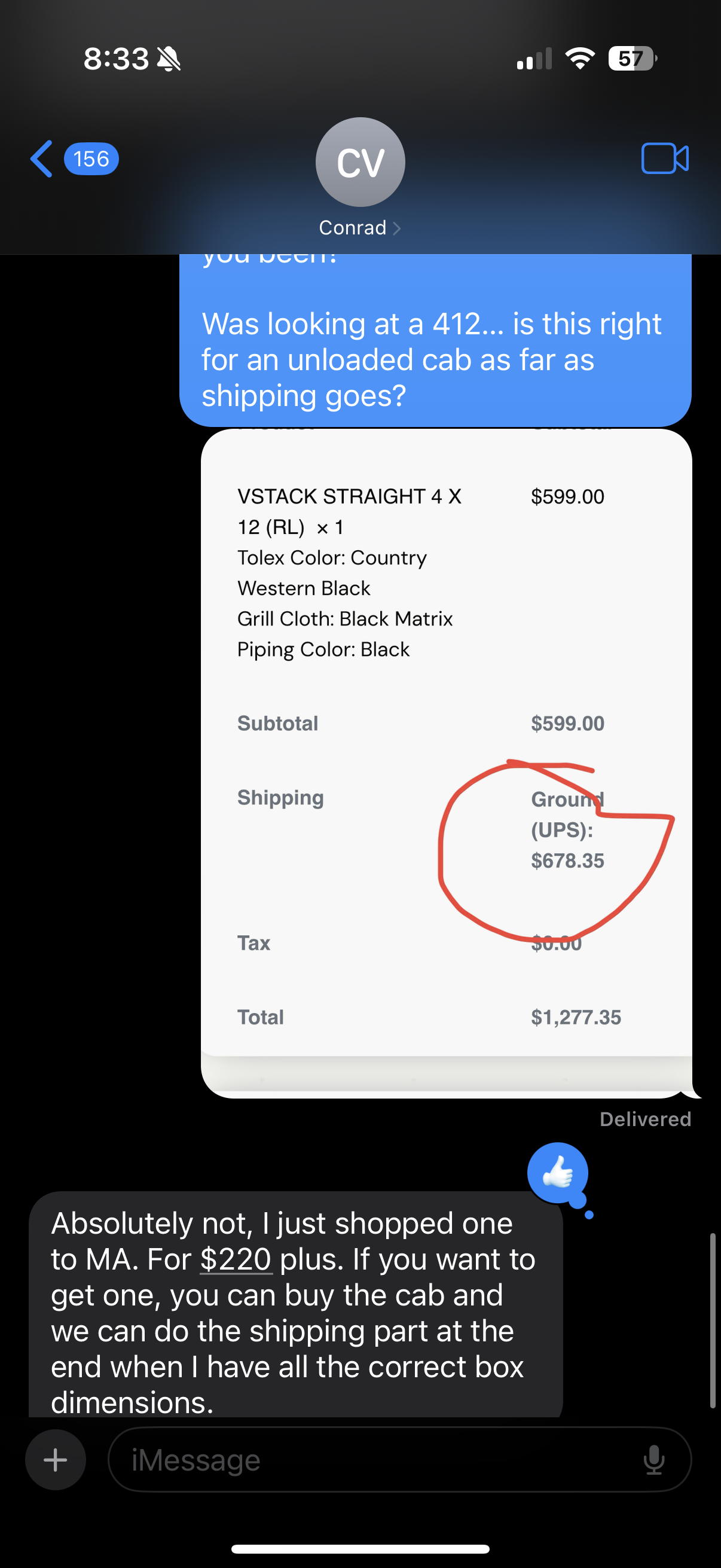Start a FaceTime video call

click(x=664, y=159)
